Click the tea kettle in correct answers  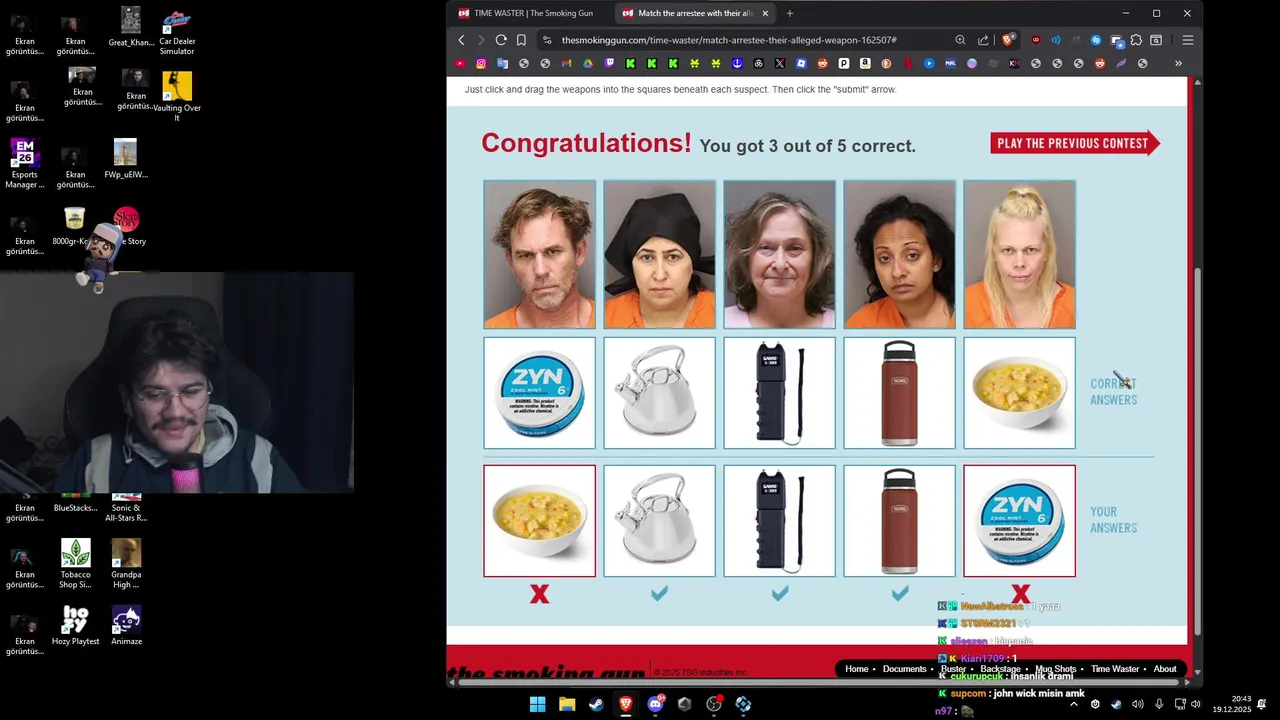[659, 393]
